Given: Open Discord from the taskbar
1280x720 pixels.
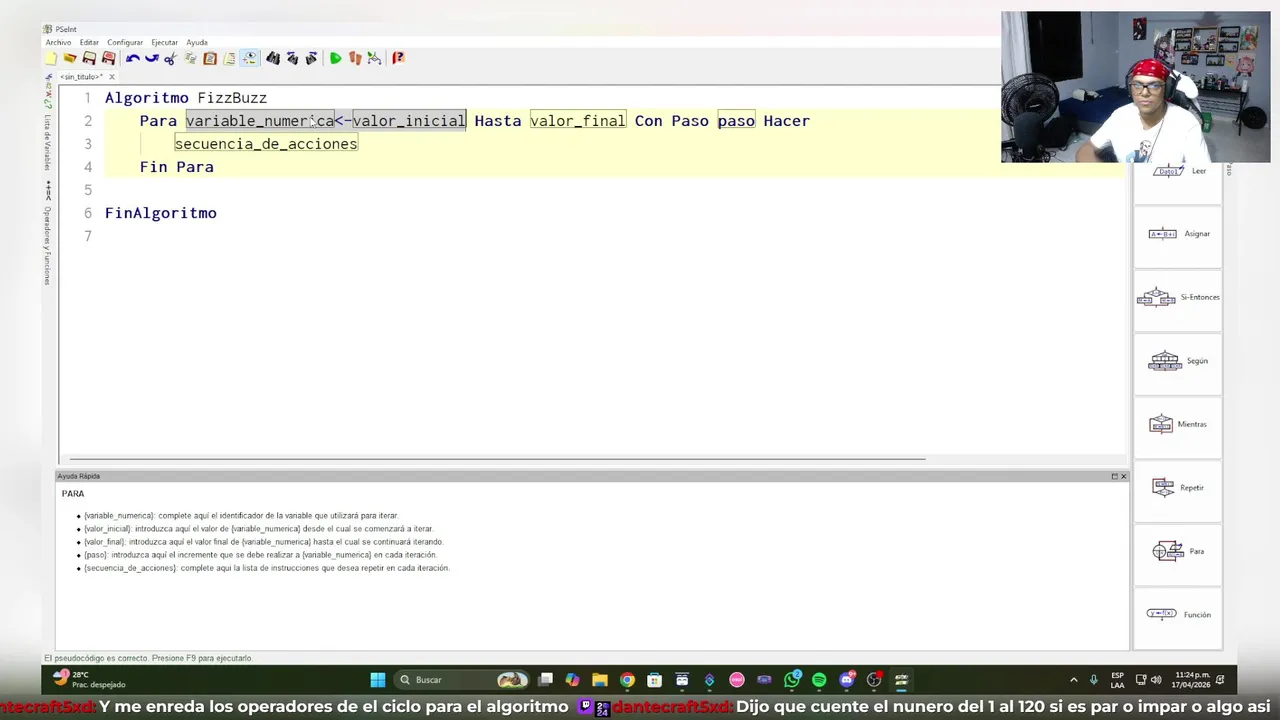Looking at the screenshot, I should click(x=847, y=680).
